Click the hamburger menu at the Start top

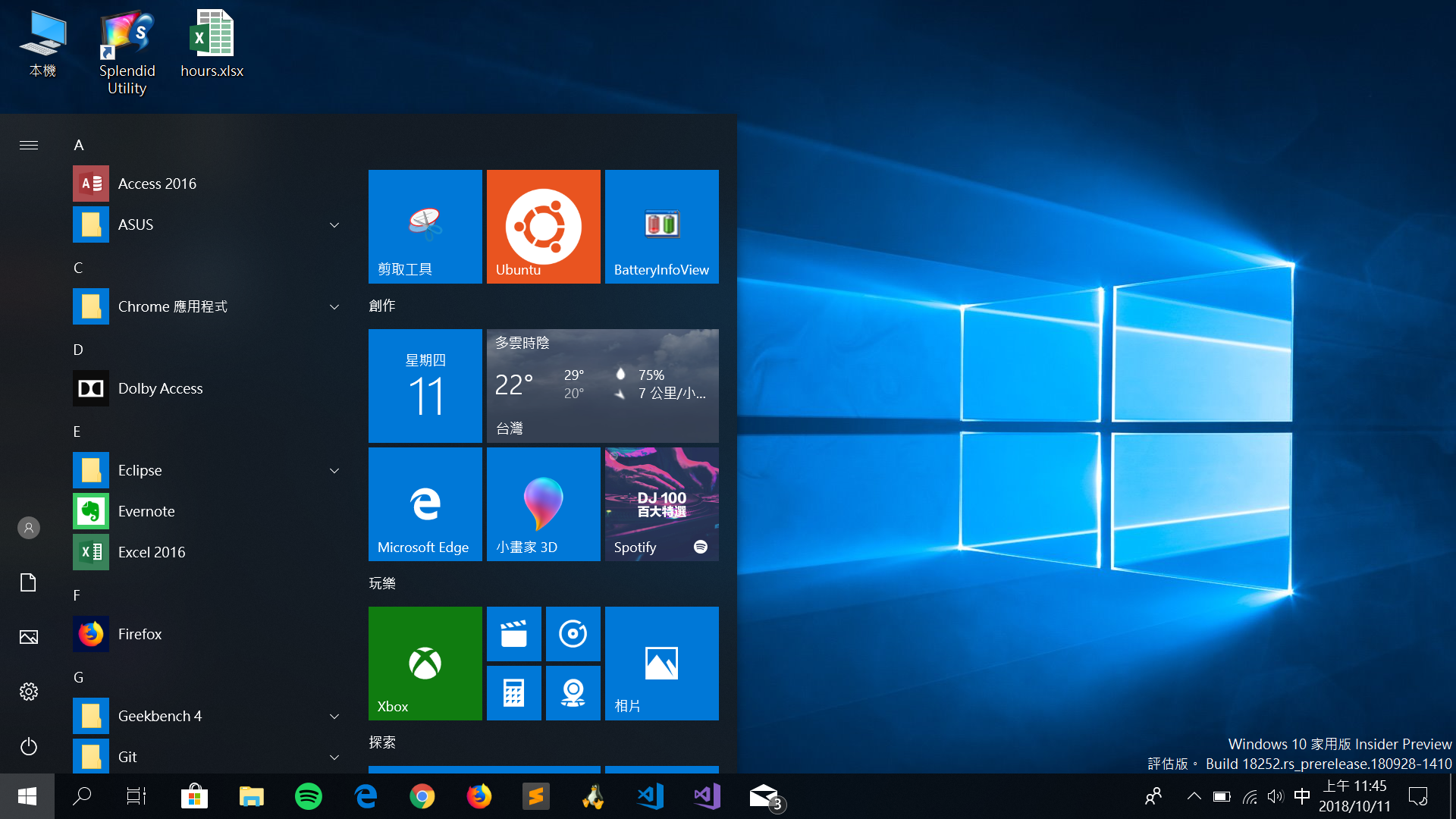[x=29, y=145]
